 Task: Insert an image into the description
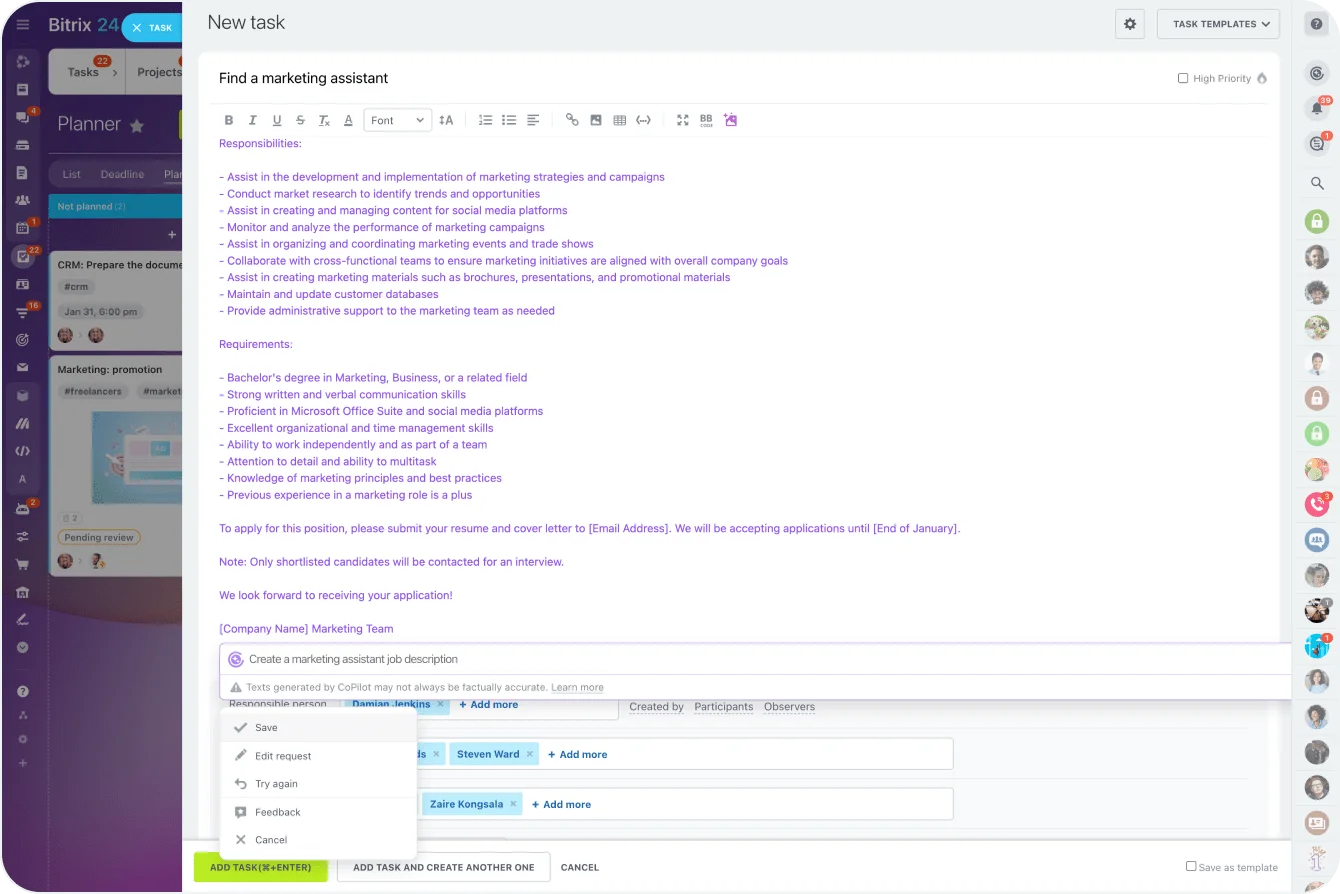tap(596, 119)
